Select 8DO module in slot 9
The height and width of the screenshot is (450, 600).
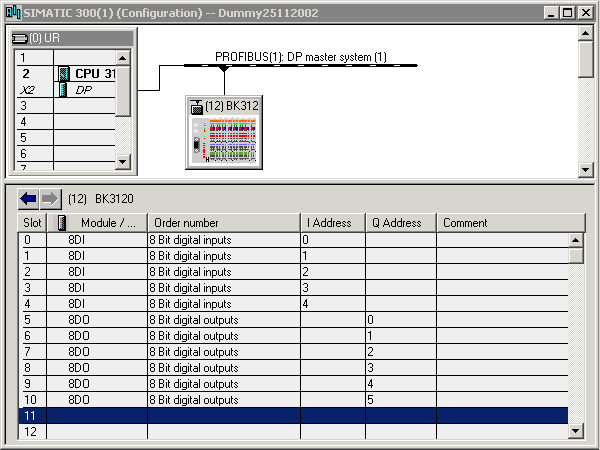point(293,384)
